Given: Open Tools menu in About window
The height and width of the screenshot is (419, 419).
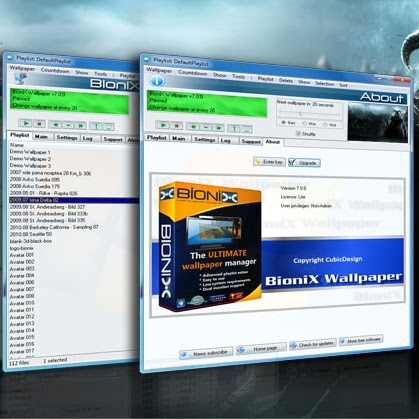Looking at the screenshot, I should [239, 76].
